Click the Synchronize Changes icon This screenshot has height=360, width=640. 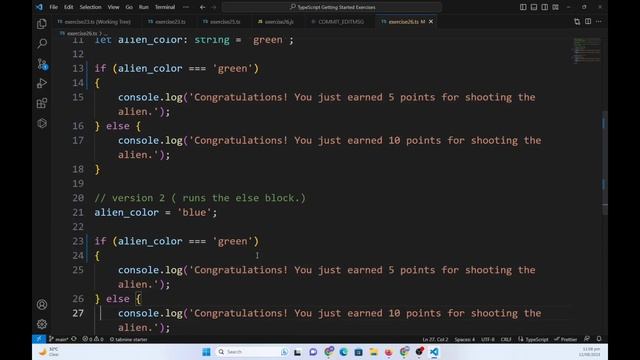click(74, 339)
